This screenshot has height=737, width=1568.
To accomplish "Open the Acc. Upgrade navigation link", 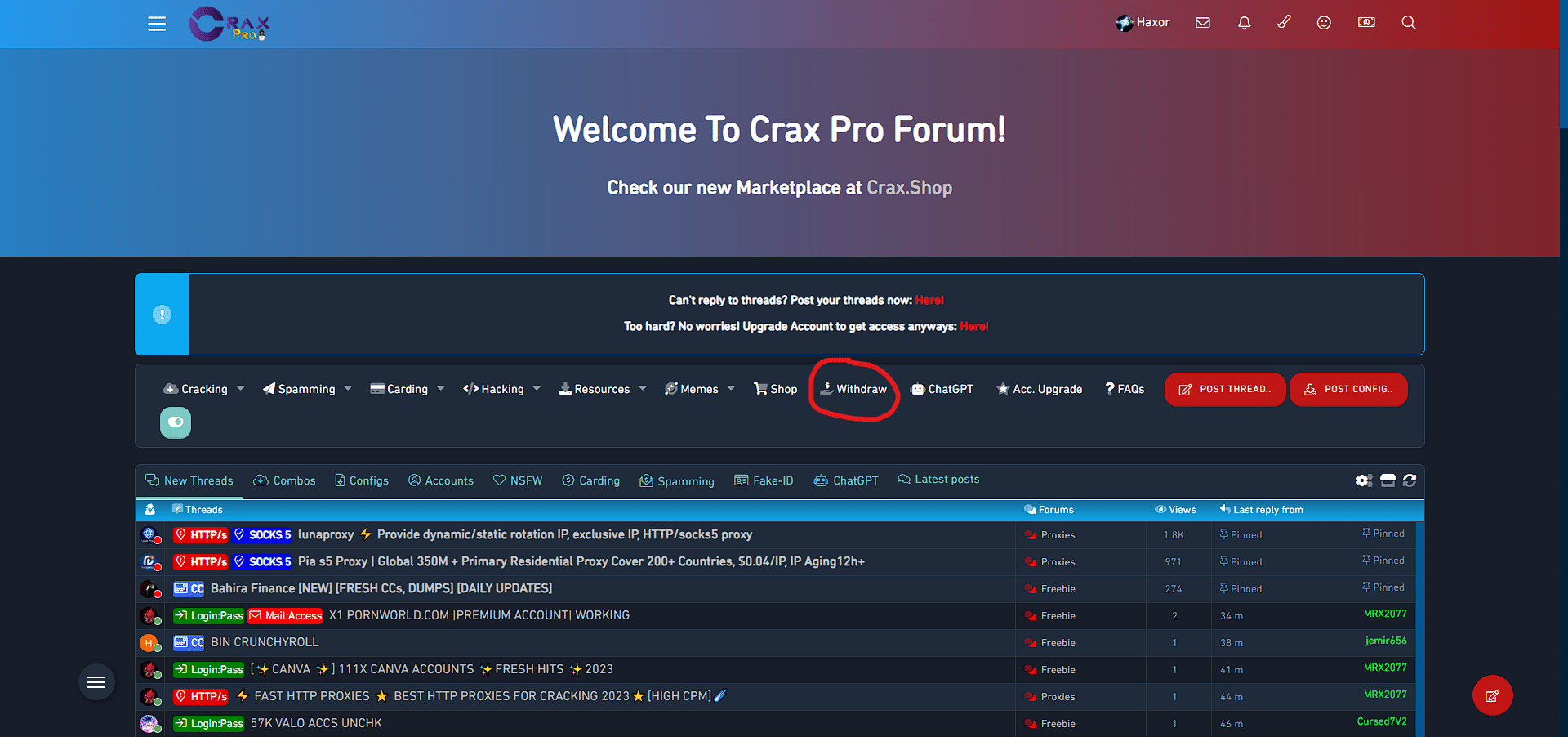I will pos(1040,389).
